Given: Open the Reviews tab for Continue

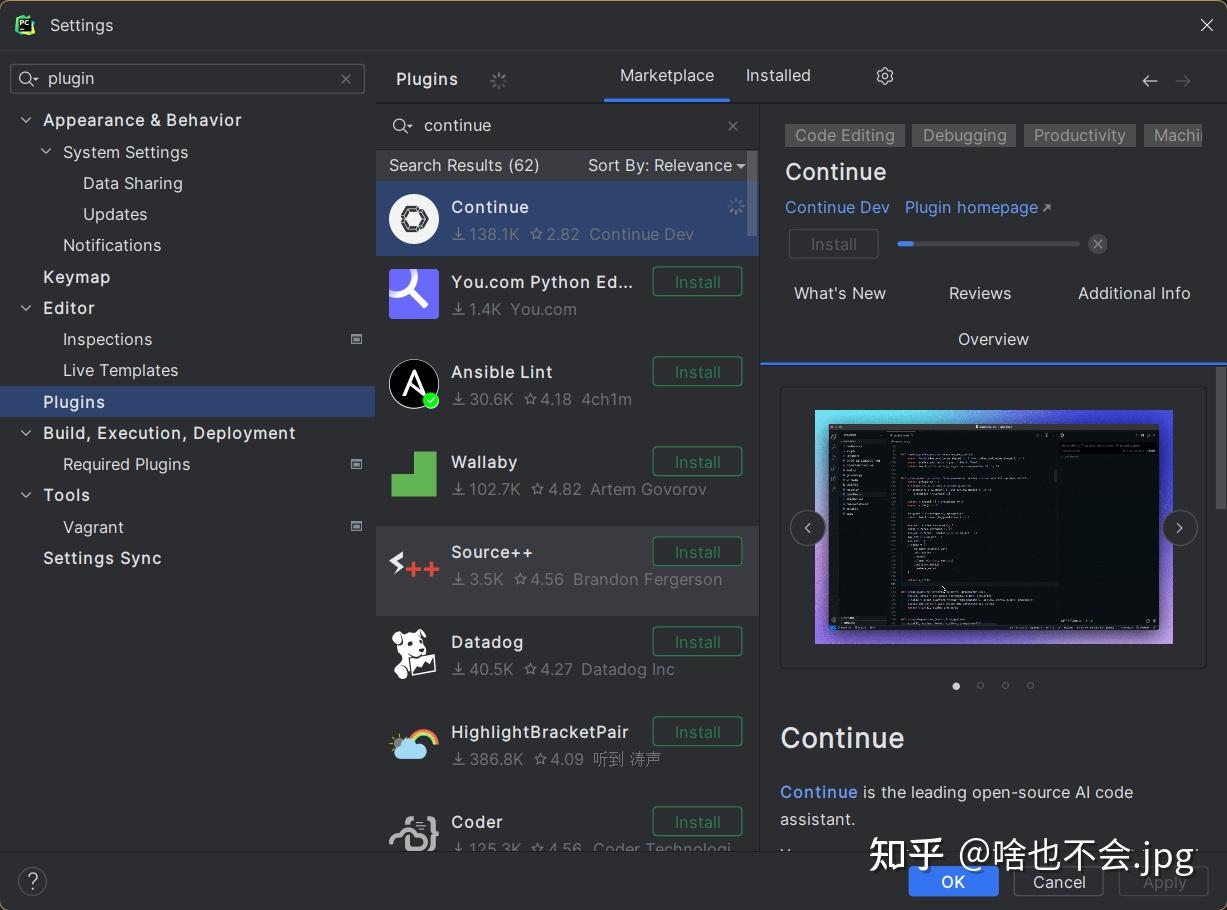Looking at the screenshot, I should (x=979, y=293).
